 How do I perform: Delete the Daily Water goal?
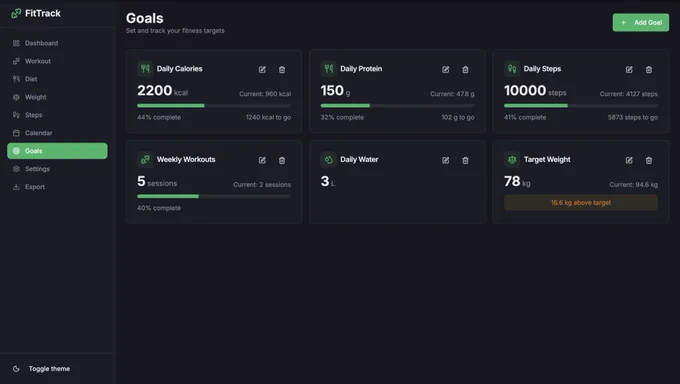pyautogui.click(x=465, y=160)
